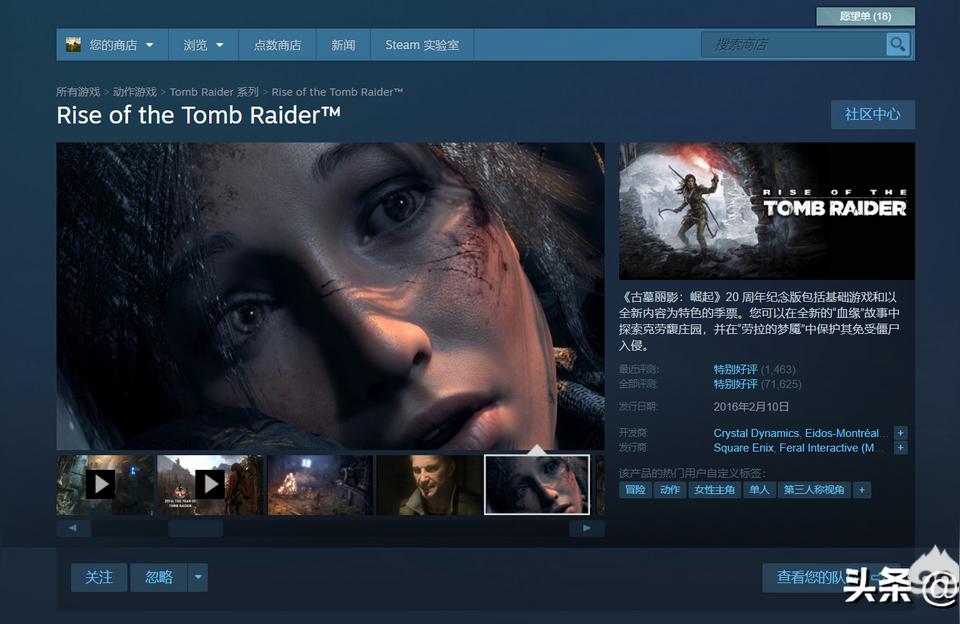Follow the 动作游戏 breadcrumb link
960x624 pixels.
pyautogui.click(x=135, y=92)
